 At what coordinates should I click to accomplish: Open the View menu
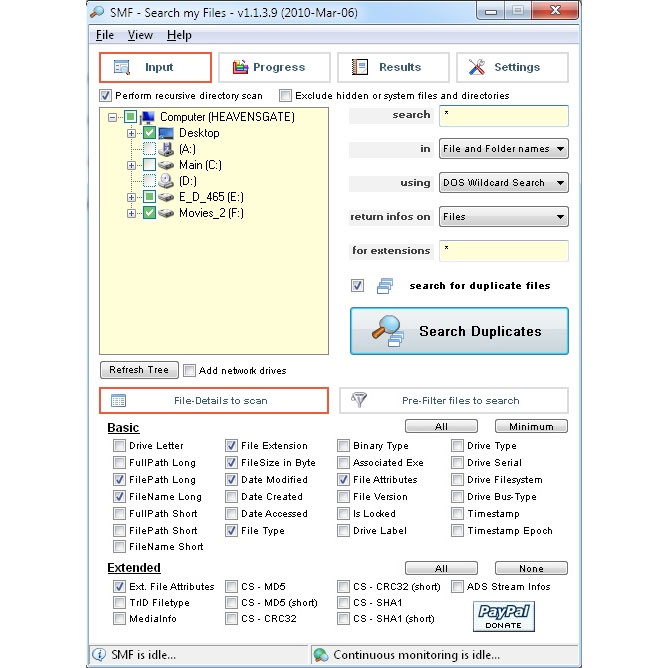(140, 35)
